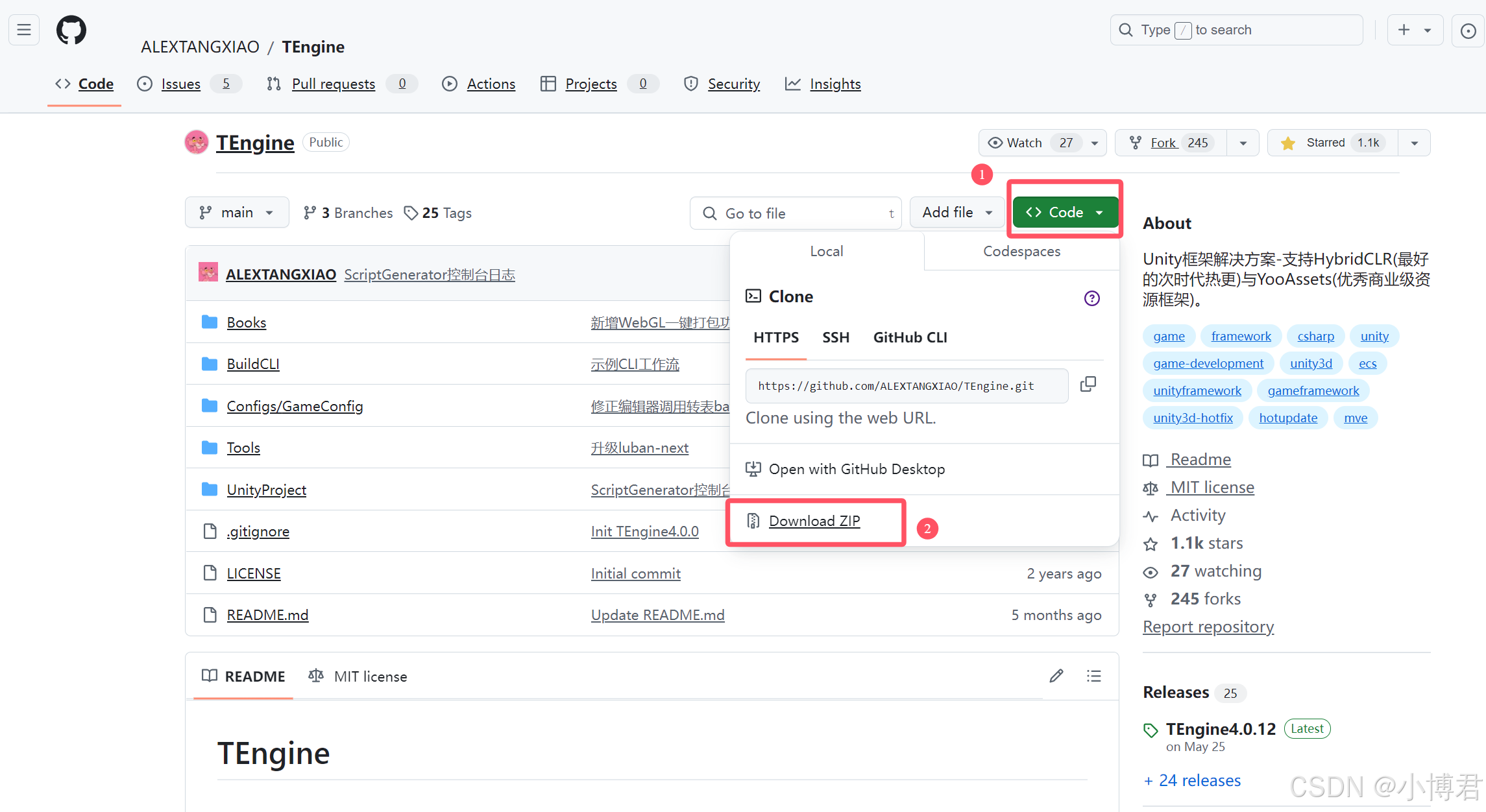Select the SSH clone tab

click(835, 337)
